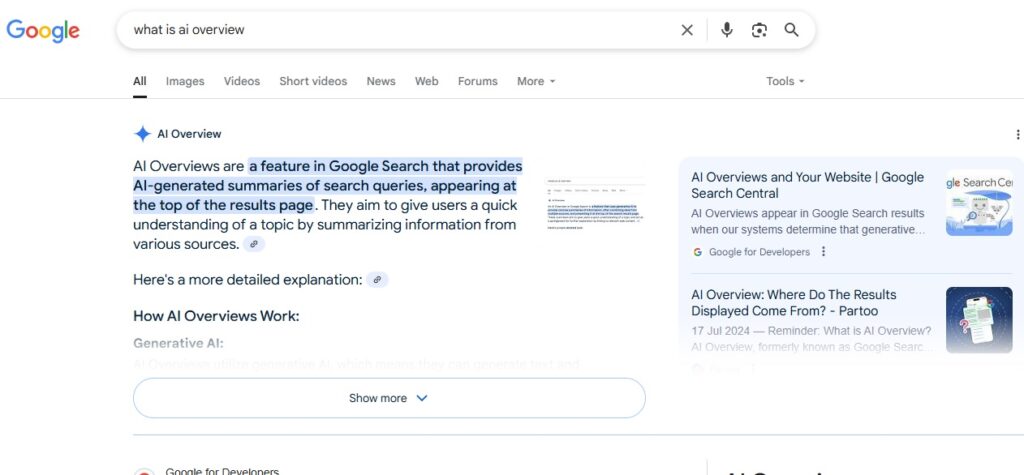Image resolution: width=1024 pixels, height=475 pixels.
Task: Select the News search tab
Action: pos(381,81)
